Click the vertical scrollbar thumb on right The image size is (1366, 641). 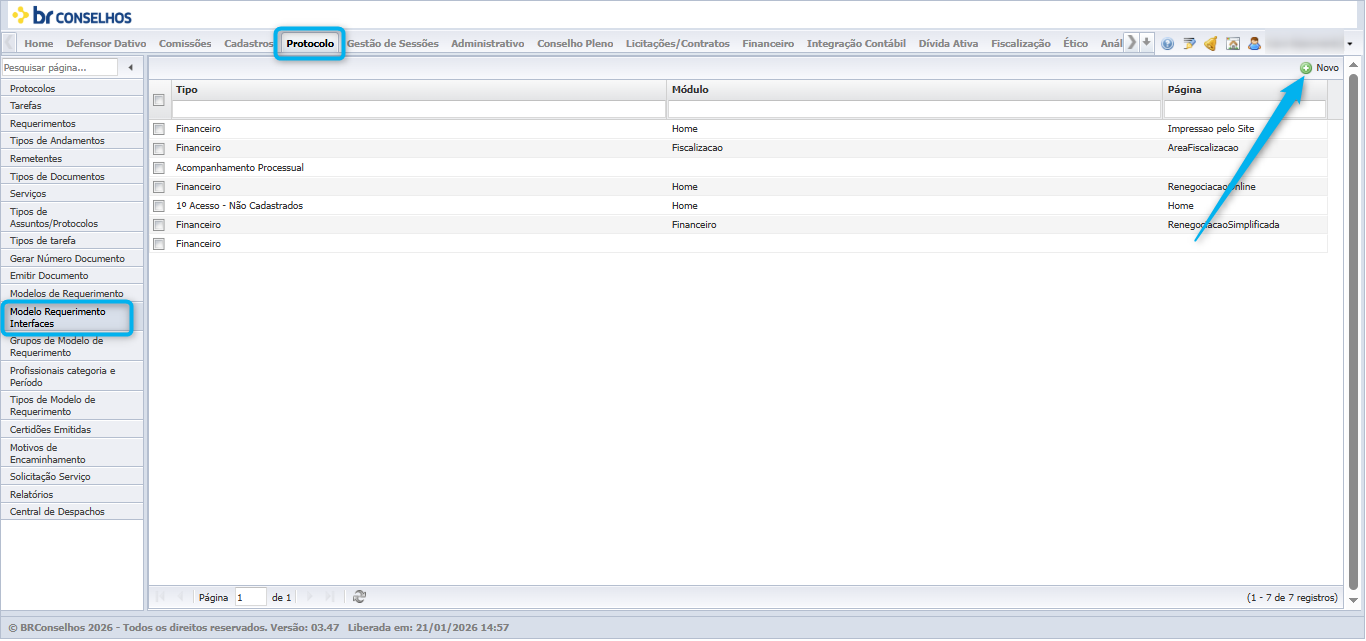[1355, 330]
